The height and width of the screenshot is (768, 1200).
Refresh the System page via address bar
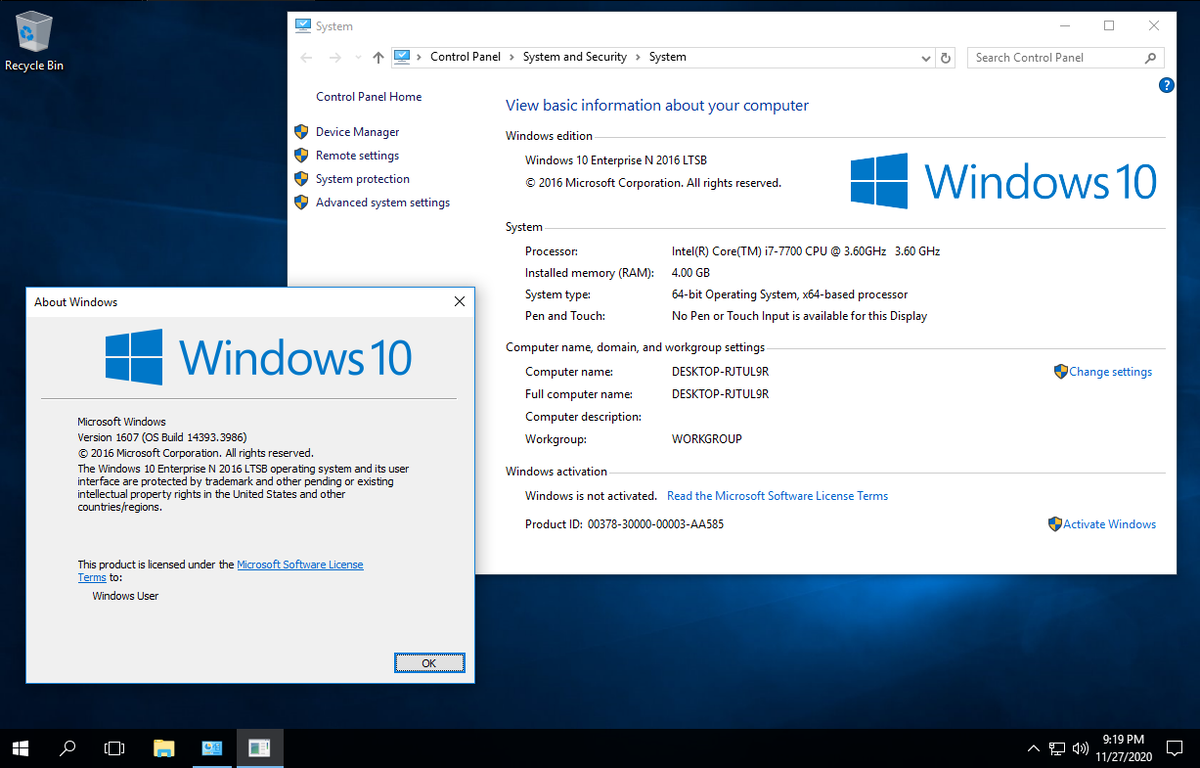tap(946, 58)
